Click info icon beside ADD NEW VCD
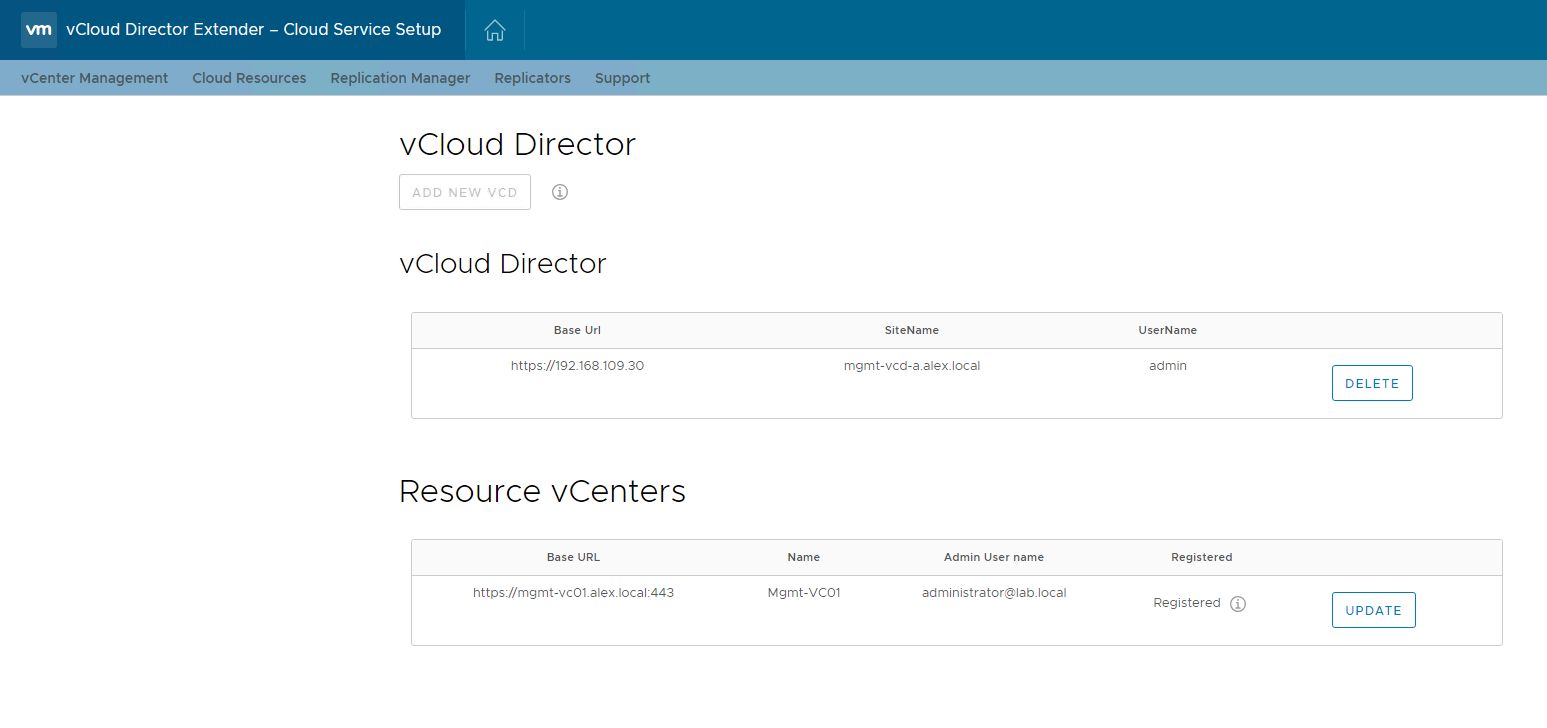Image resolution: width=1547 pixels, height=728 pixels. coord(560,192)
